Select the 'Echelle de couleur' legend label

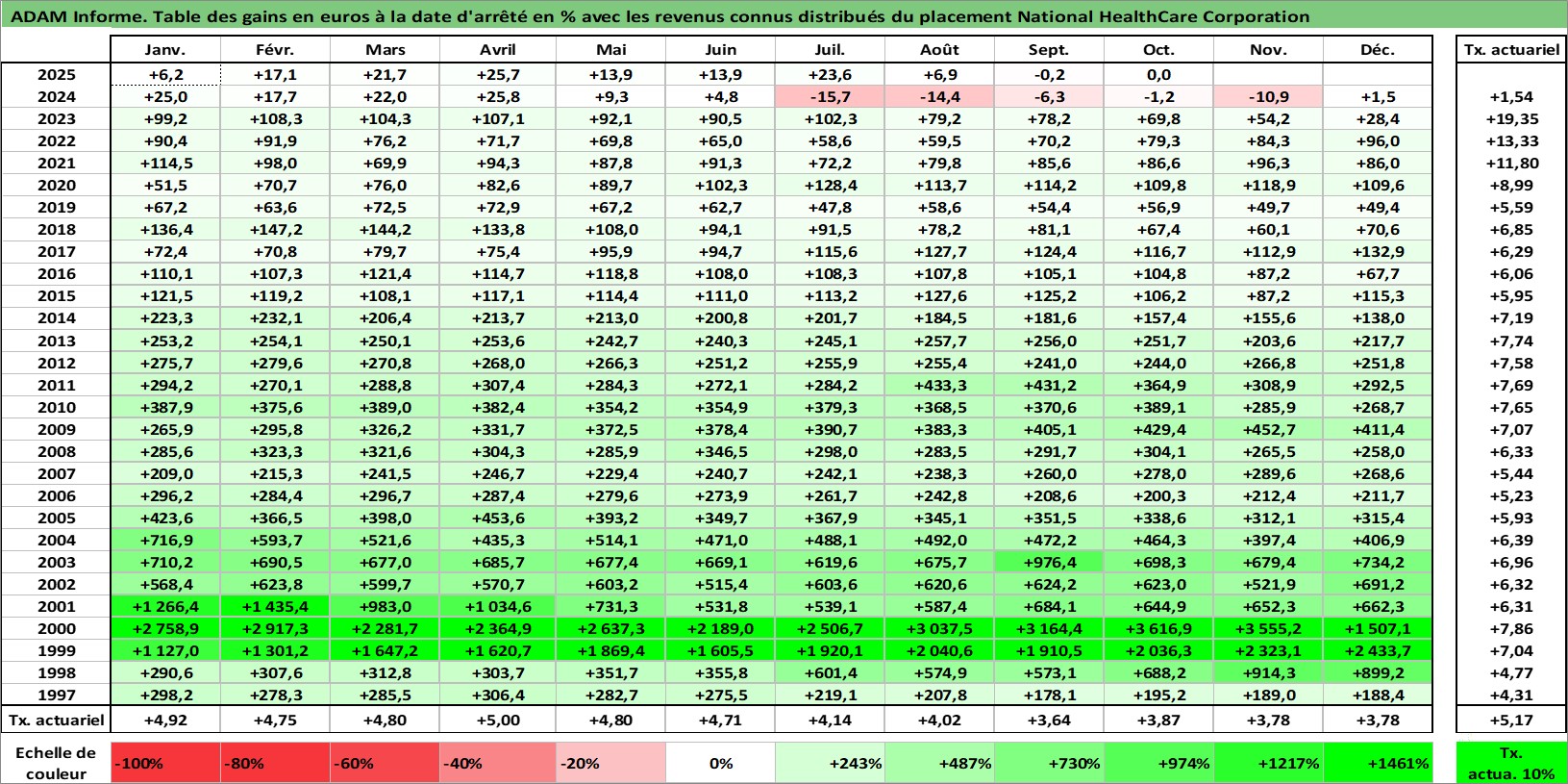pyautogui.click(x=56, y=763)
